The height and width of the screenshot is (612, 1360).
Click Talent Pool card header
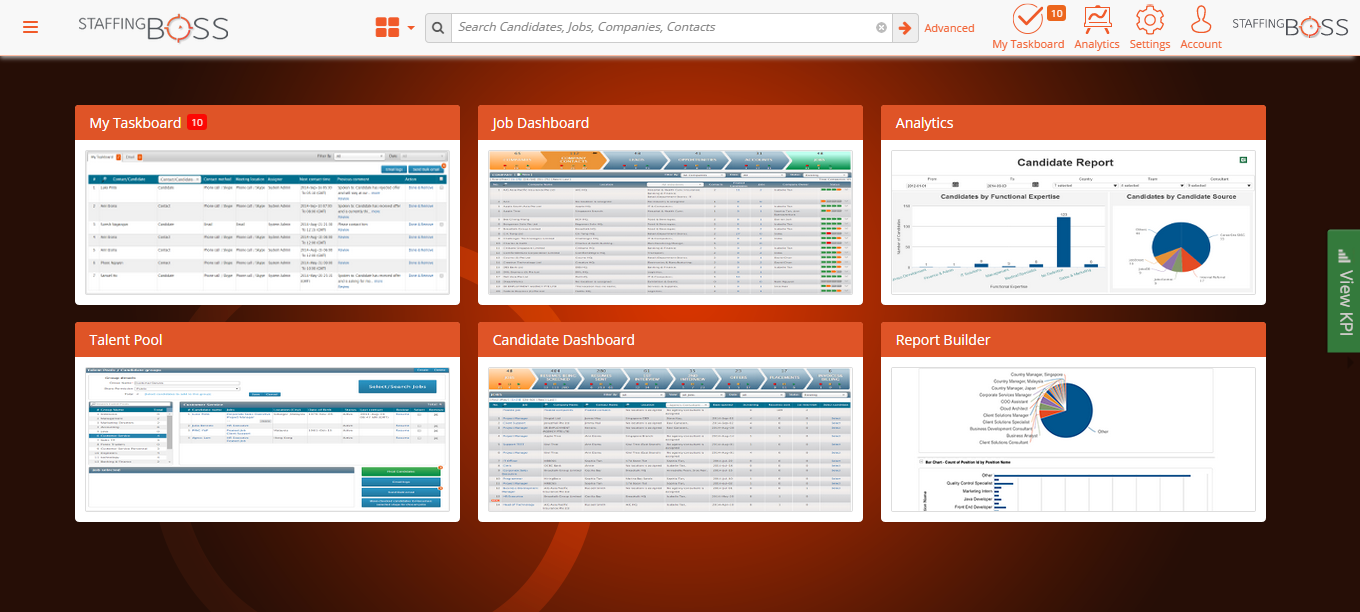coord(267,340)
